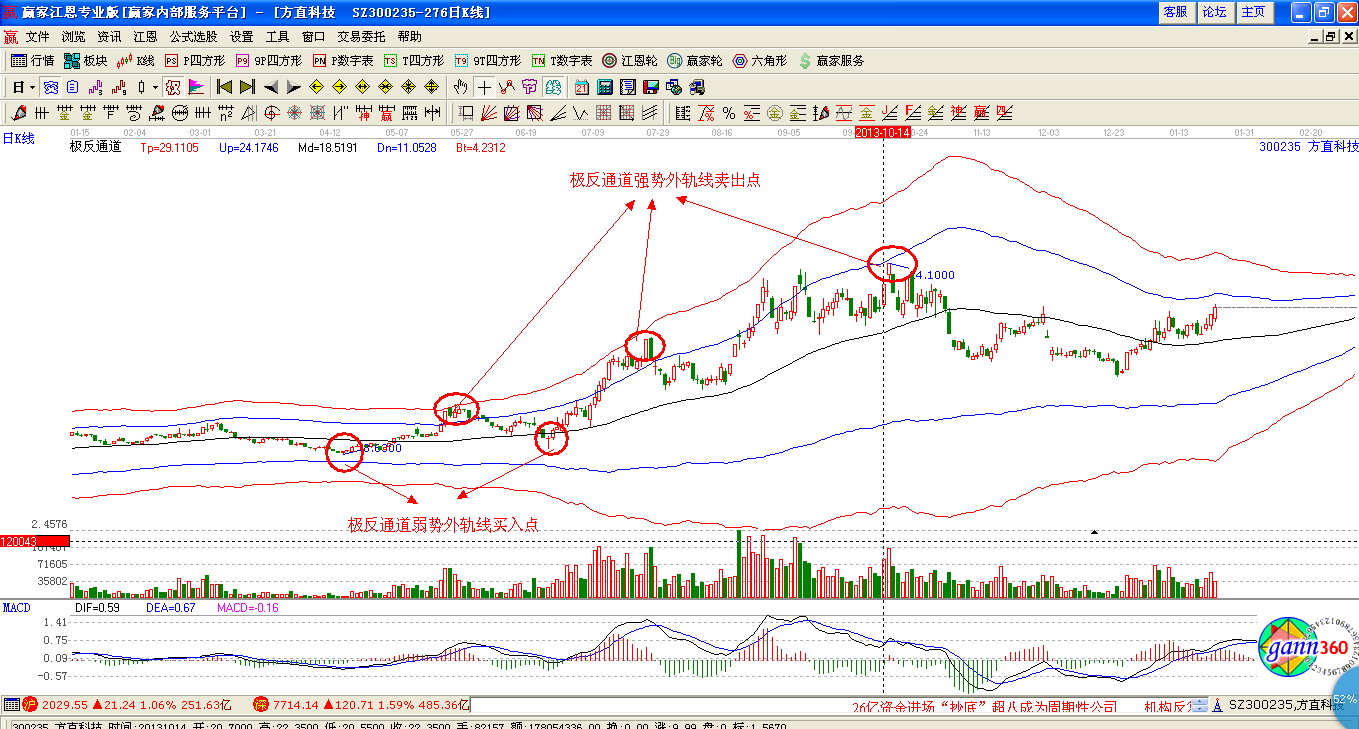Expand the candlestick style dropdown arrow

click(x=155, y=87)
